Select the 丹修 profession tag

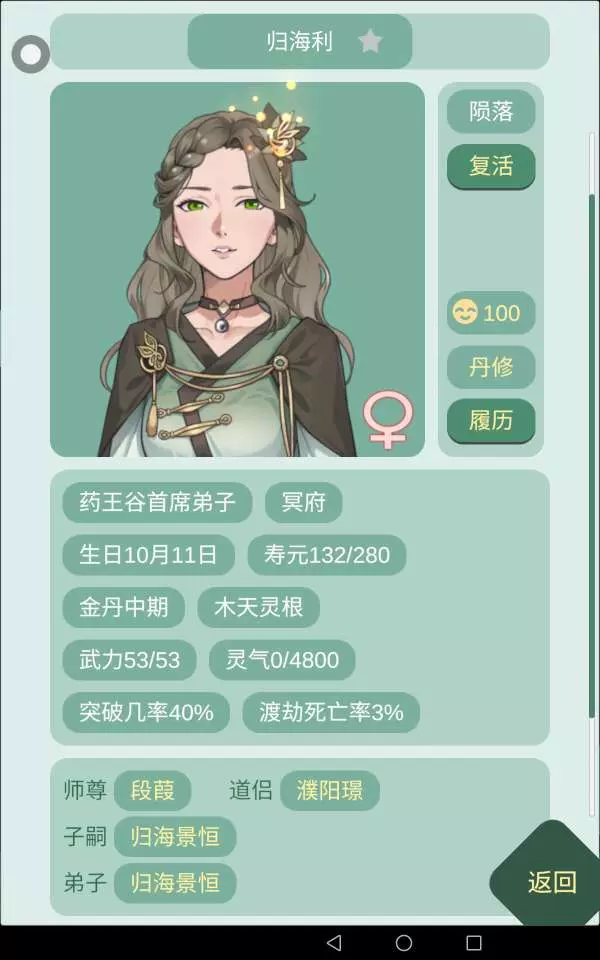coord(491,367)
